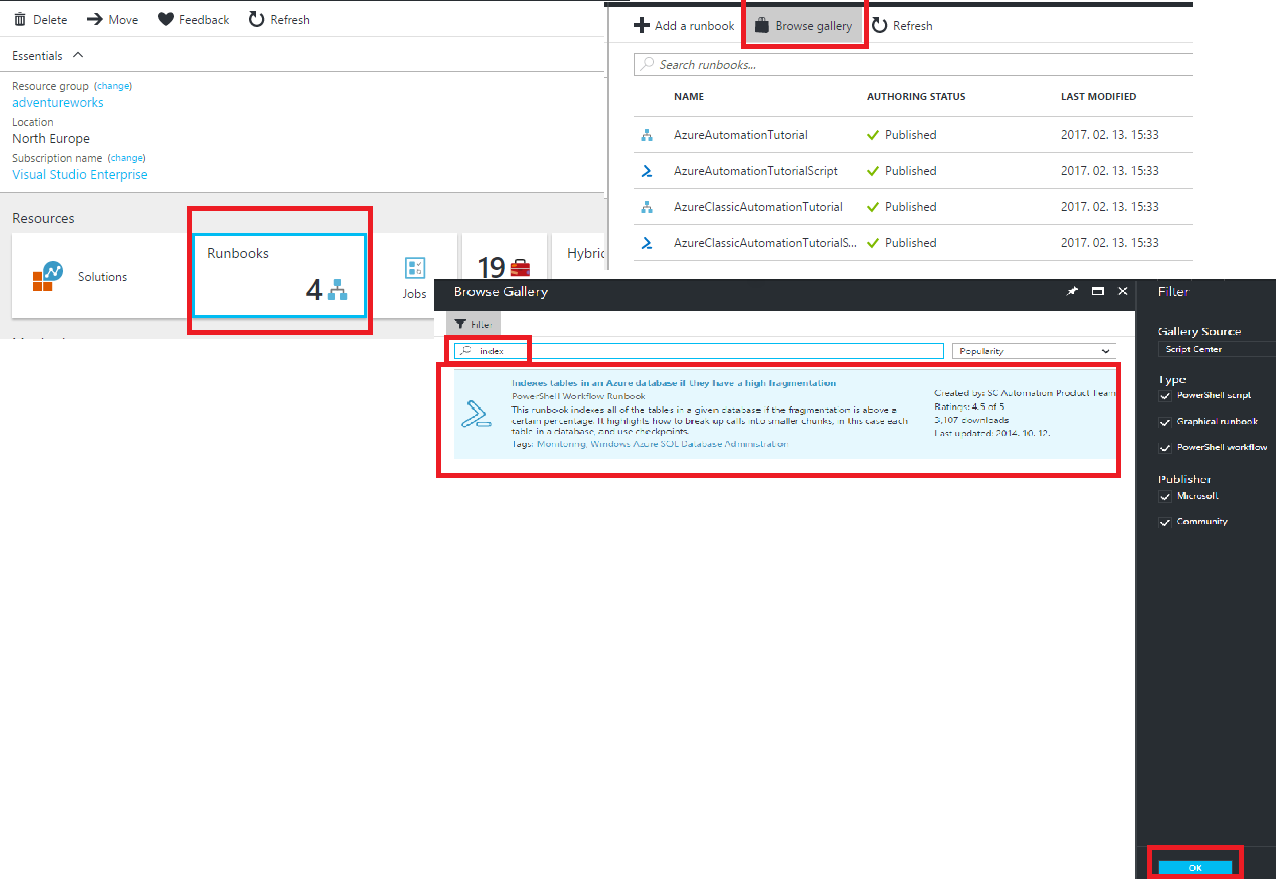The height and width of the screenshot is (881, 1276).
Task: Open the Solutions tile
Action: click(98, 276)
